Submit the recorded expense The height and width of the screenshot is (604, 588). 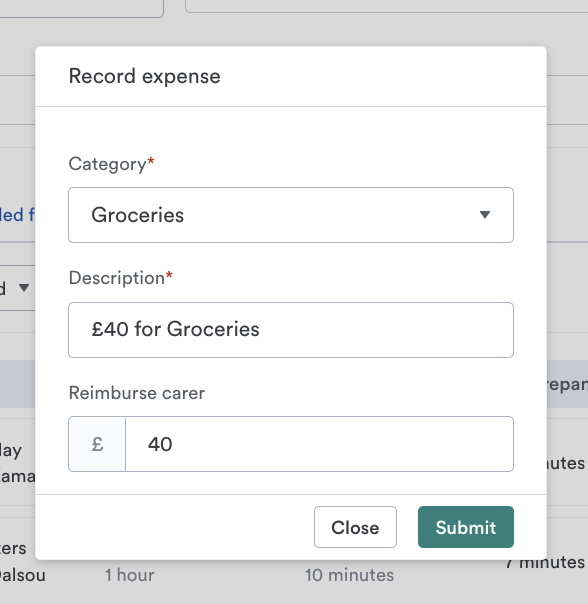(465, 527)
